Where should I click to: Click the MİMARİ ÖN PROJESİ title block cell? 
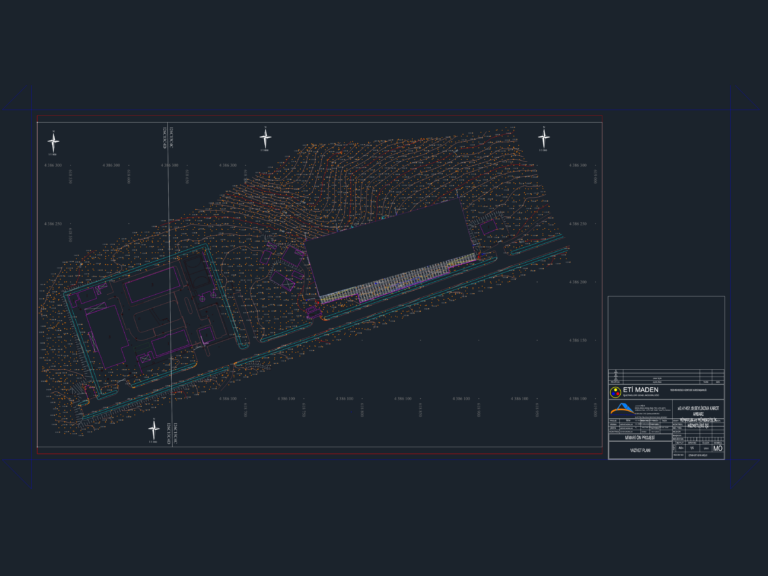click(640, 437)
